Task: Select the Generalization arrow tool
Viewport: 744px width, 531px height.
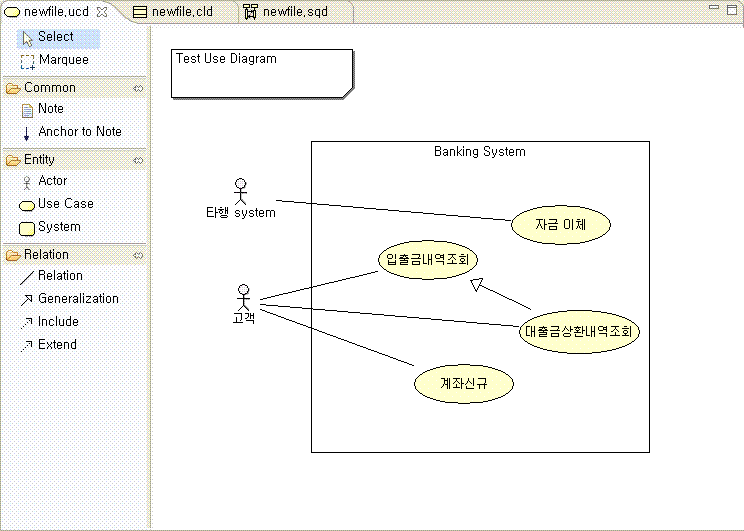Action: [x=77, y=299]
